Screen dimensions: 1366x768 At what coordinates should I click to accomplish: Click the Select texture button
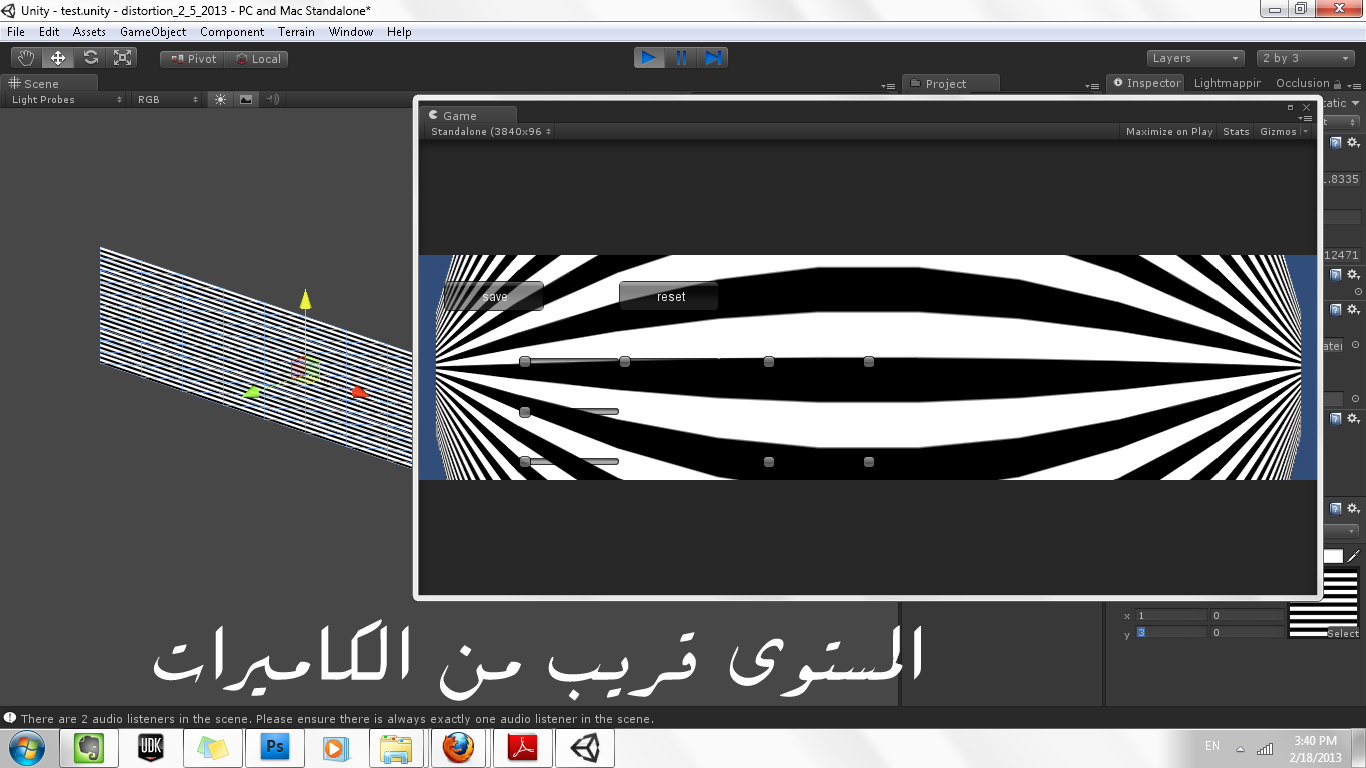coord(1342,633)
